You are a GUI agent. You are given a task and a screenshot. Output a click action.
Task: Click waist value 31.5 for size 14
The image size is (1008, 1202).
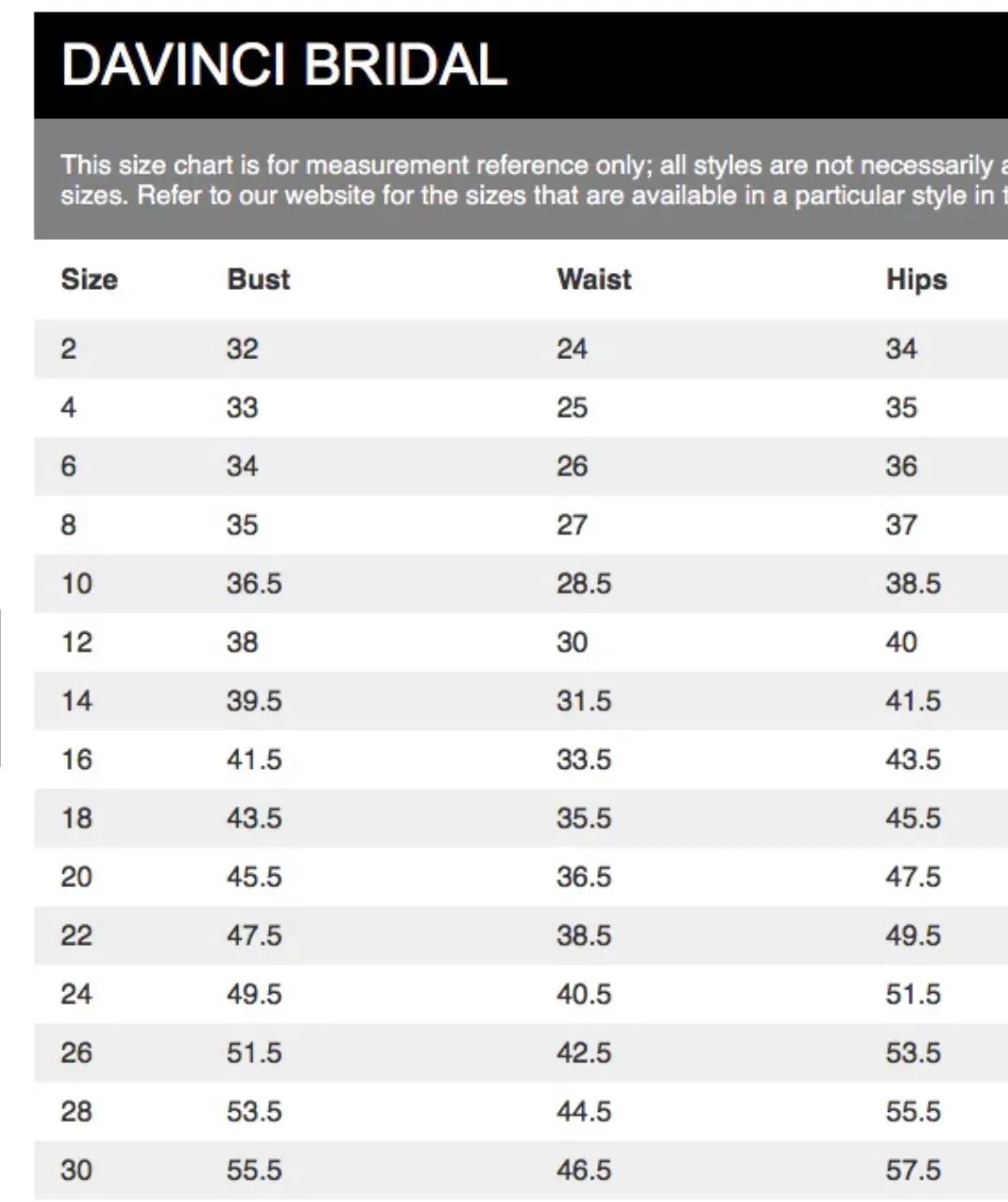[584, 701]
